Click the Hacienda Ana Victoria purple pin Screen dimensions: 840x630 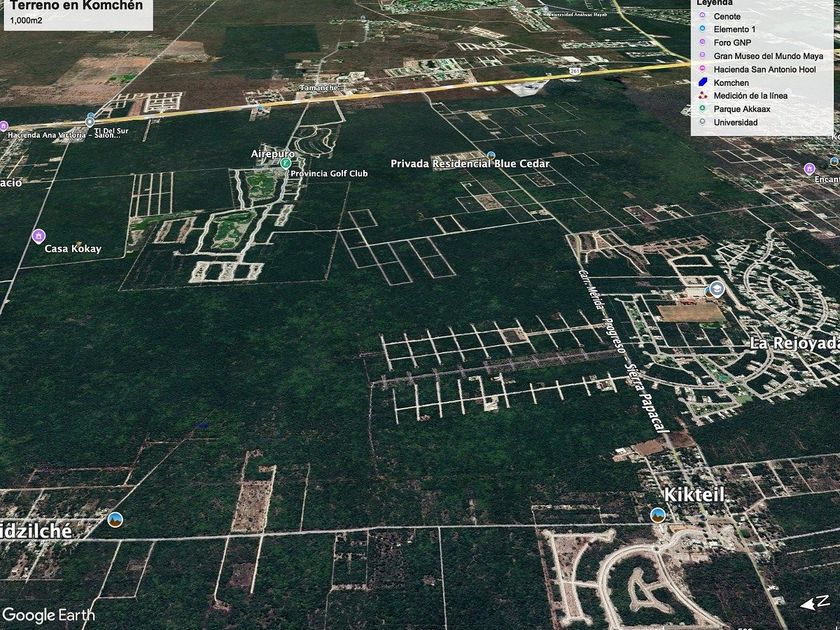pos(3,126)
